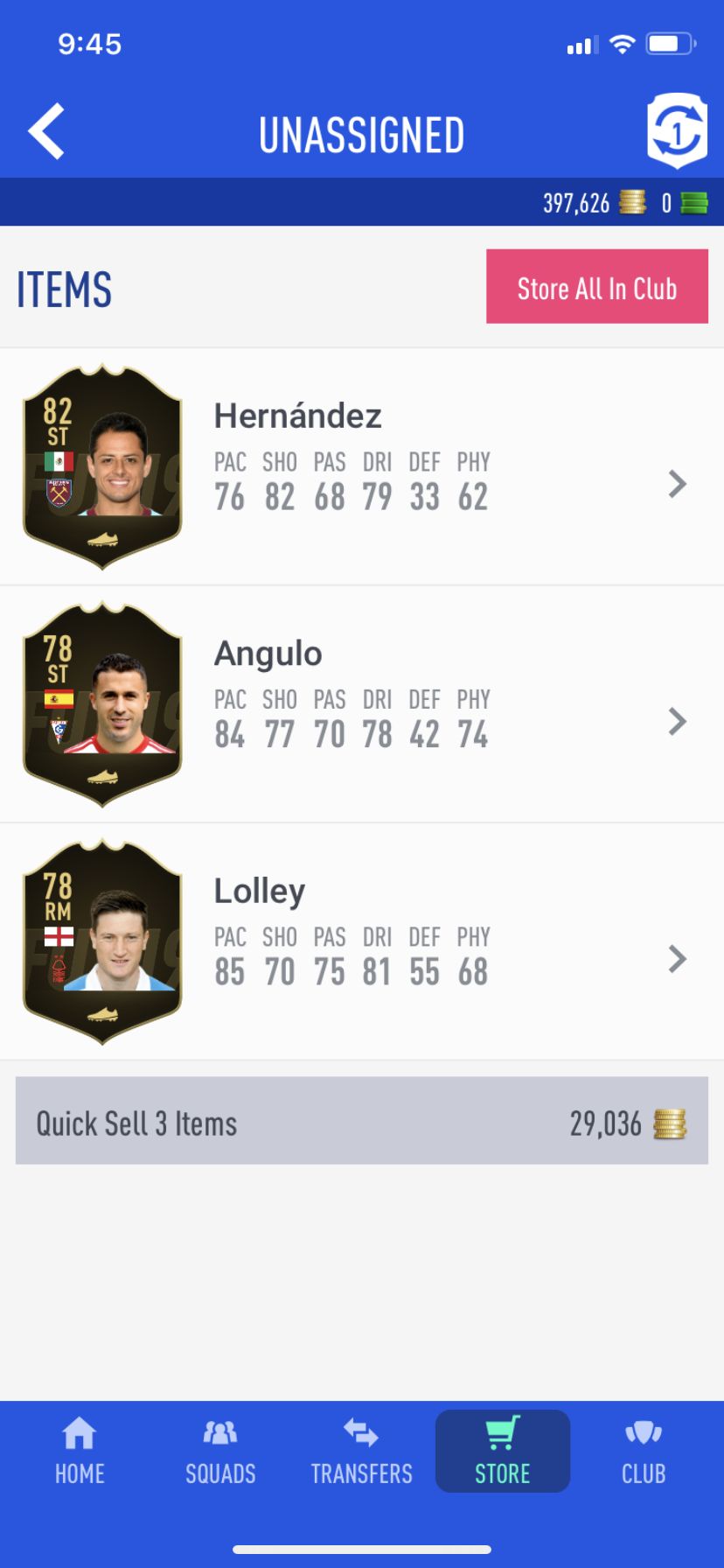Open the Home house icon
Viewport: 724px width, 1568px height.
coord(80,1432)
